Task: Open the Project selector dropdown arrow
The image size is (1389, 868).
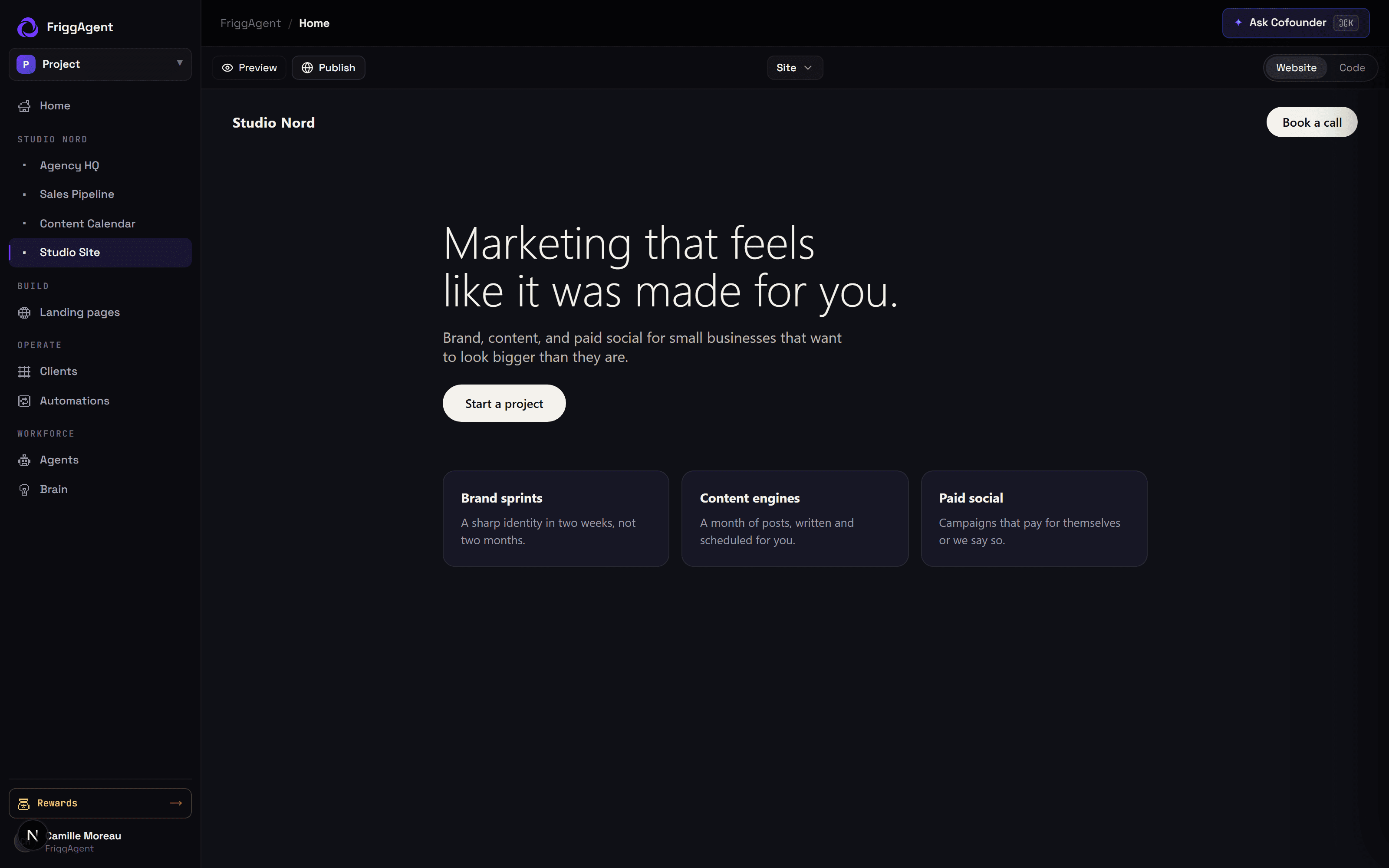Action: (x=180, y=63)
